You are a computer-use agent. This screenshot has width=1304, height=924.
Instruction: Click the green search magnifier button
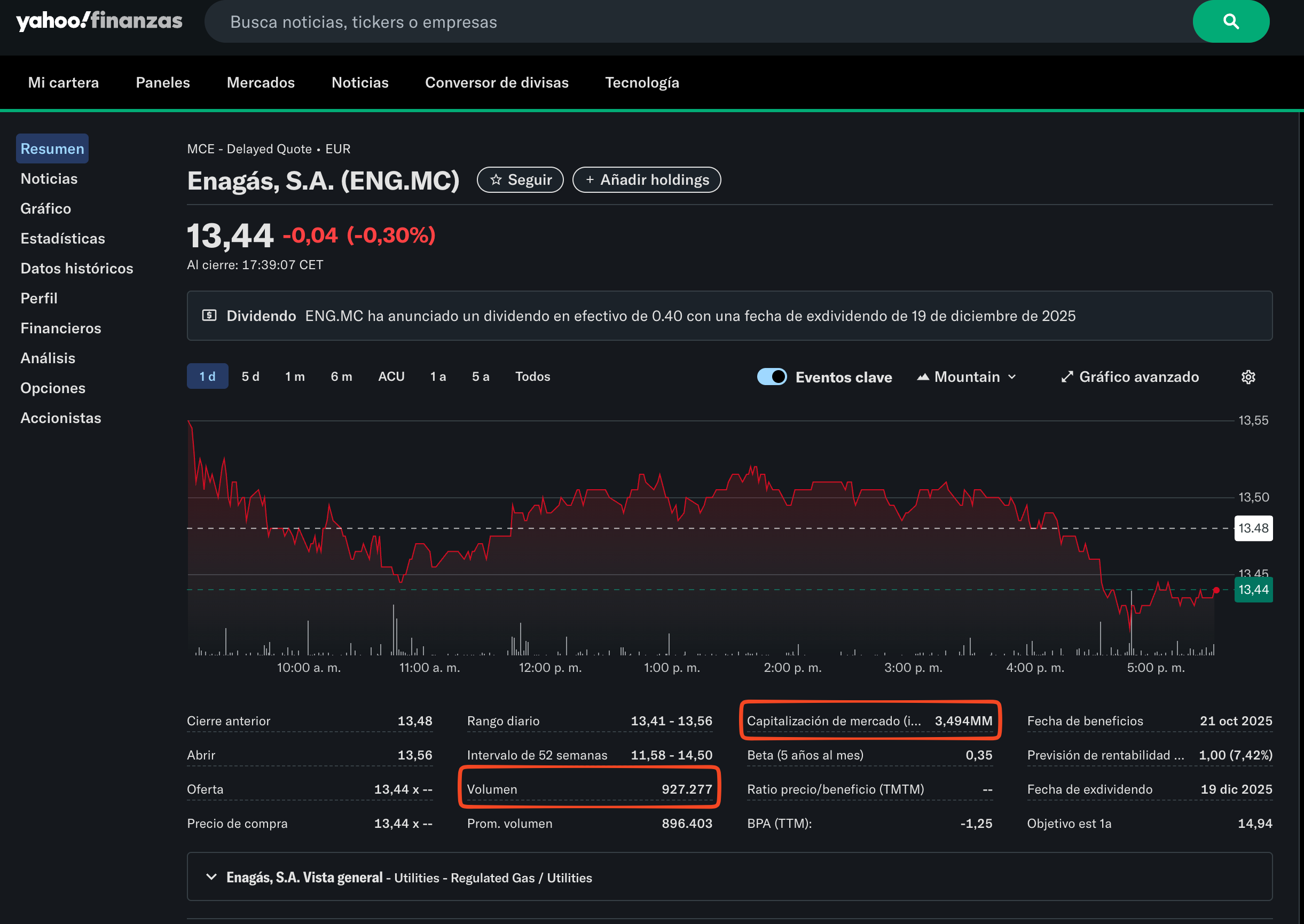coord(1230,21)
